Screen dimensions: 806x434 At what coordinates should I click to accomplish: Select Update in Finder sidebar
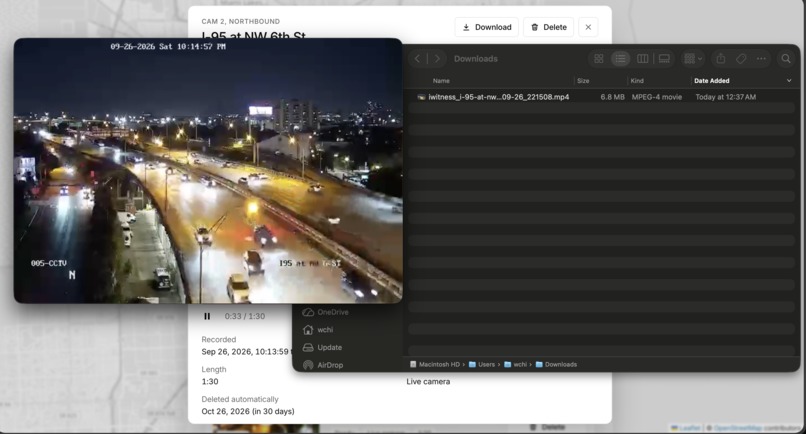tap(322, 347)
